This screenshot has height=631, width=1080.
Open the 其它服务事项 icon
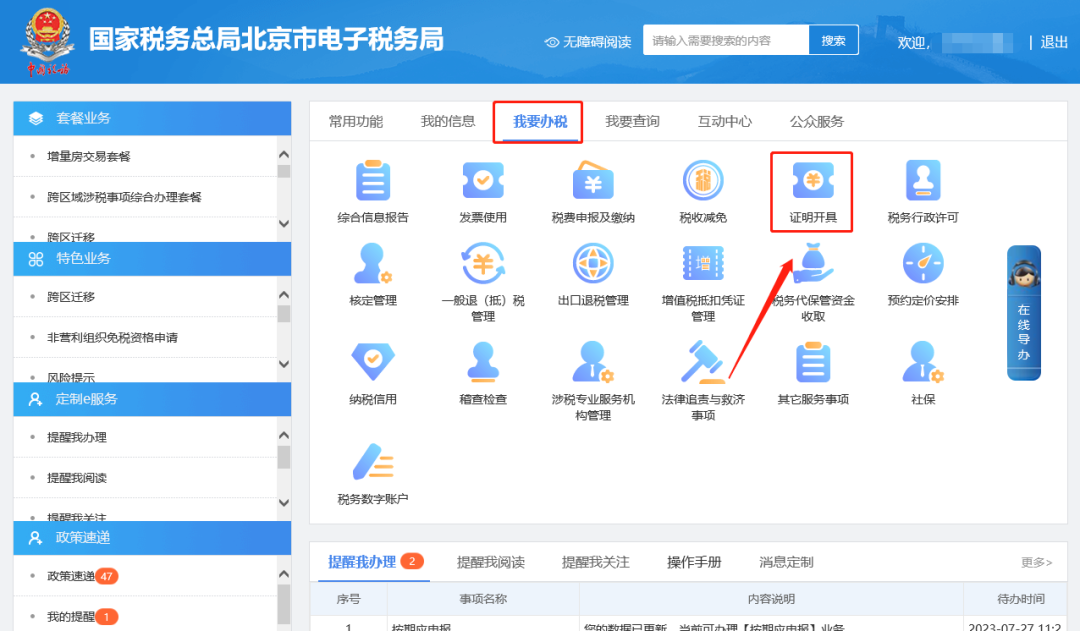pos(813,362)
